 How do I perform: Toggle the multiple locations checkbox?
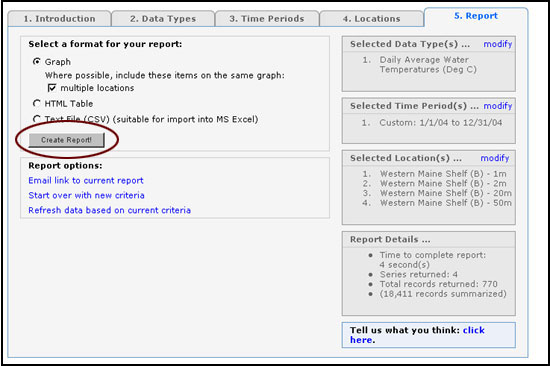click(52, 88)
